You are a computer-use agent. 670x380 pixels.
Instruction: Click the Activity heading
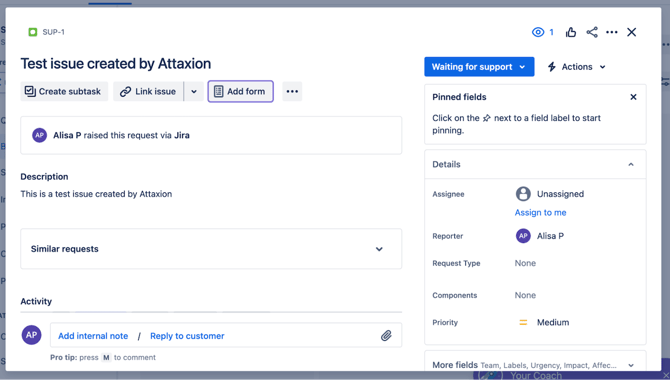click(36, 301)
